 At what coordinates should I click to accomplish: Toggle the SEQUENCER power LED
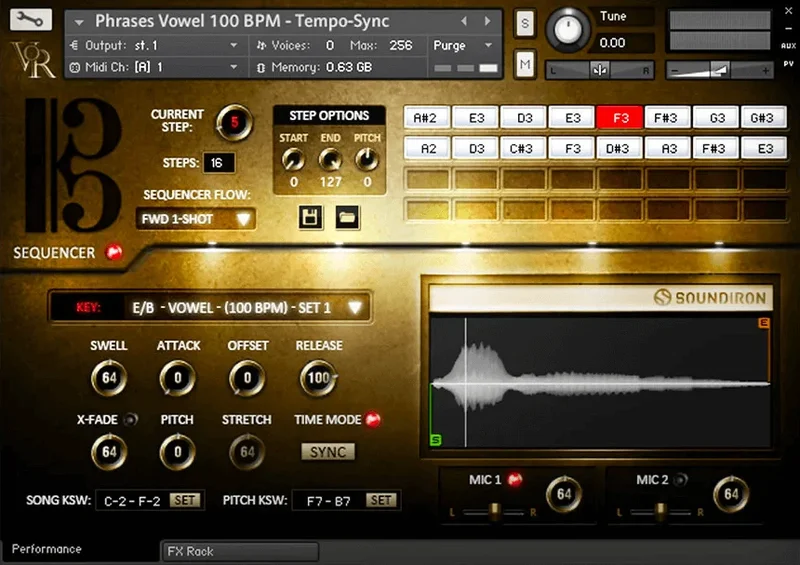(x=114, y=252)
